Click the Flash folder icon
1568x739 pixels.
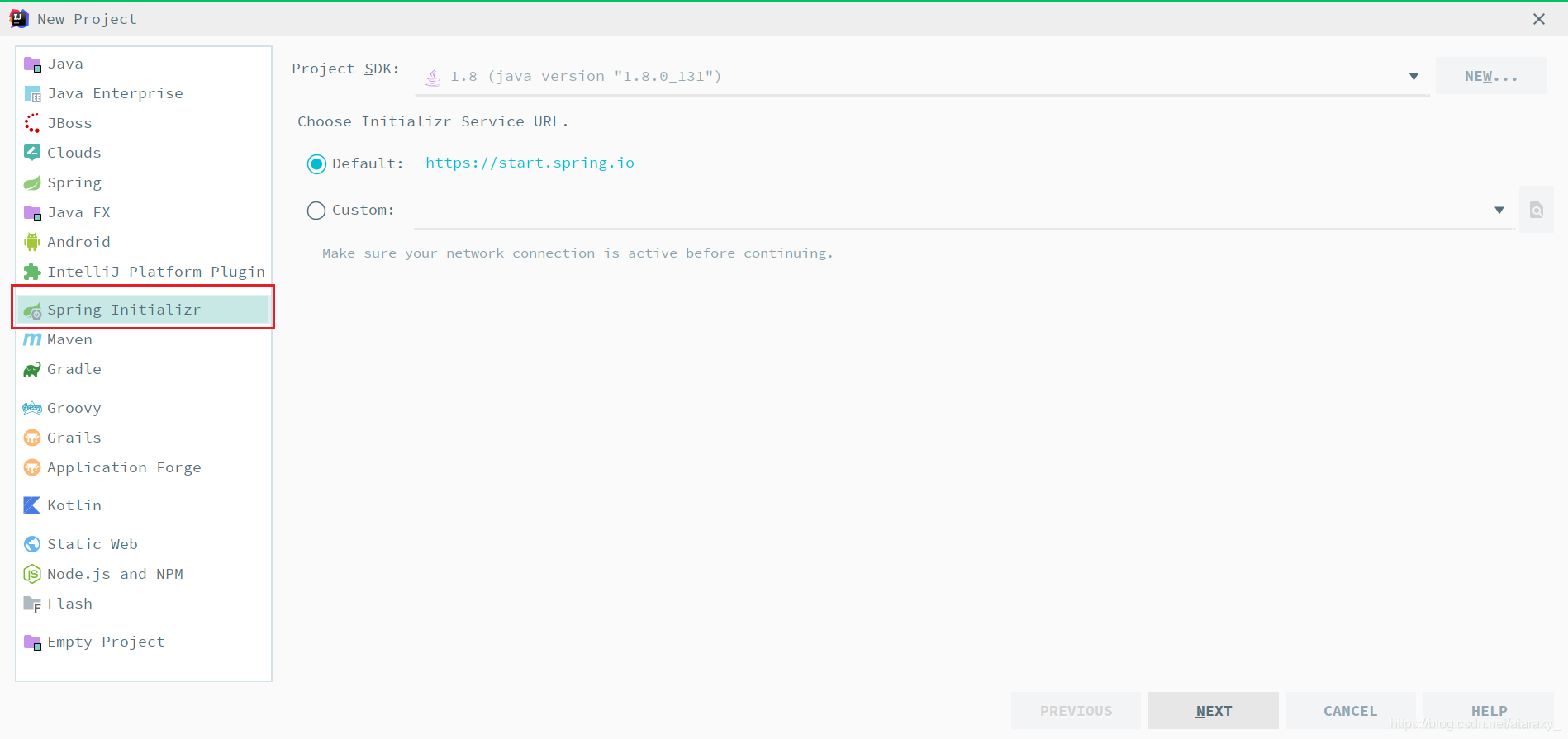[x=32, y=604]
